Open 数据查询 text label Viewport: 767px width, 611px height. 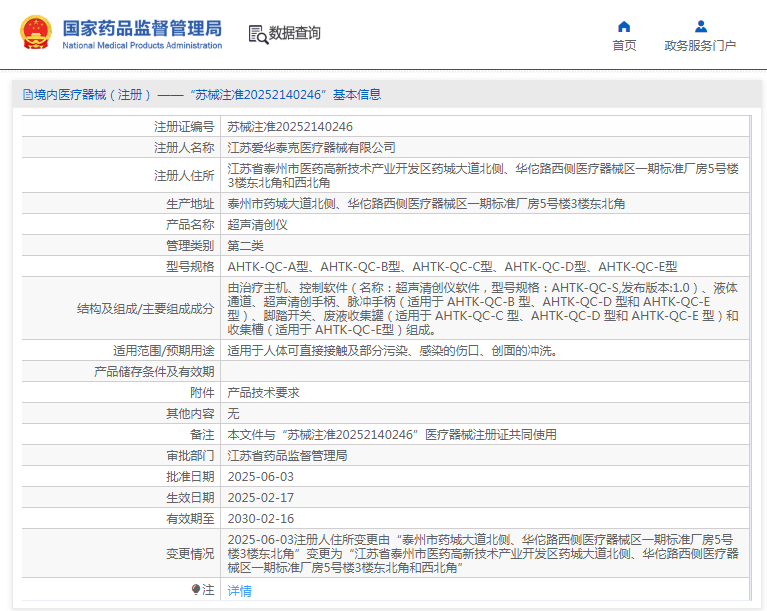coord(295,34)
